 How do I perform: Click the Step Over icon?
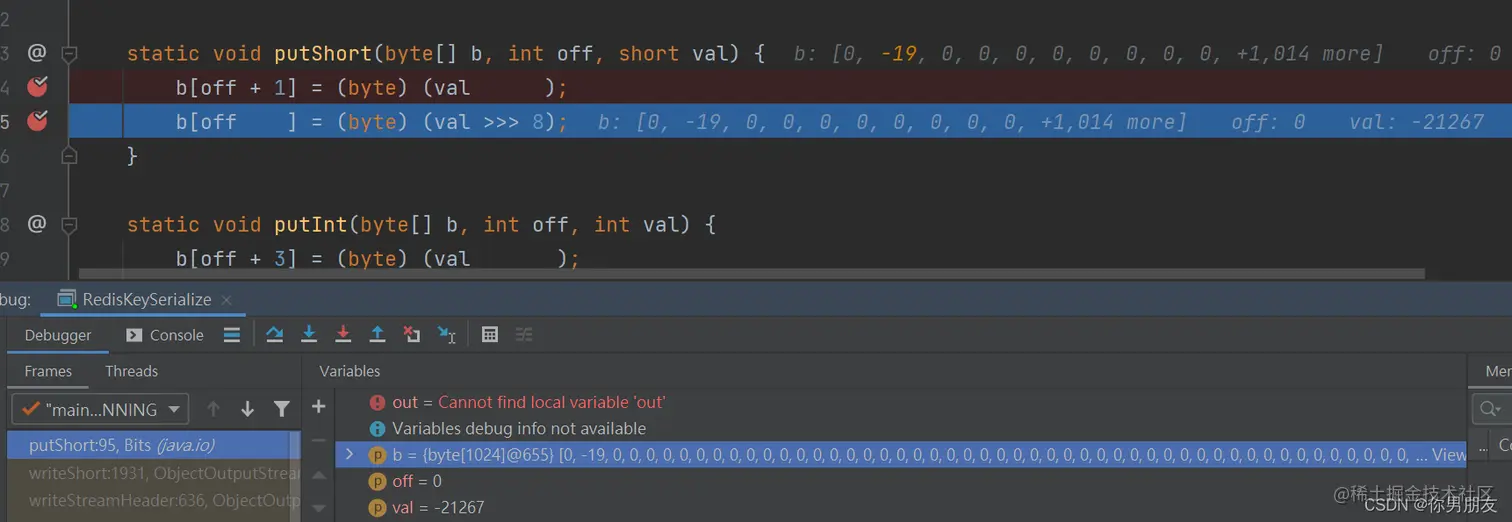coord(275,335)
